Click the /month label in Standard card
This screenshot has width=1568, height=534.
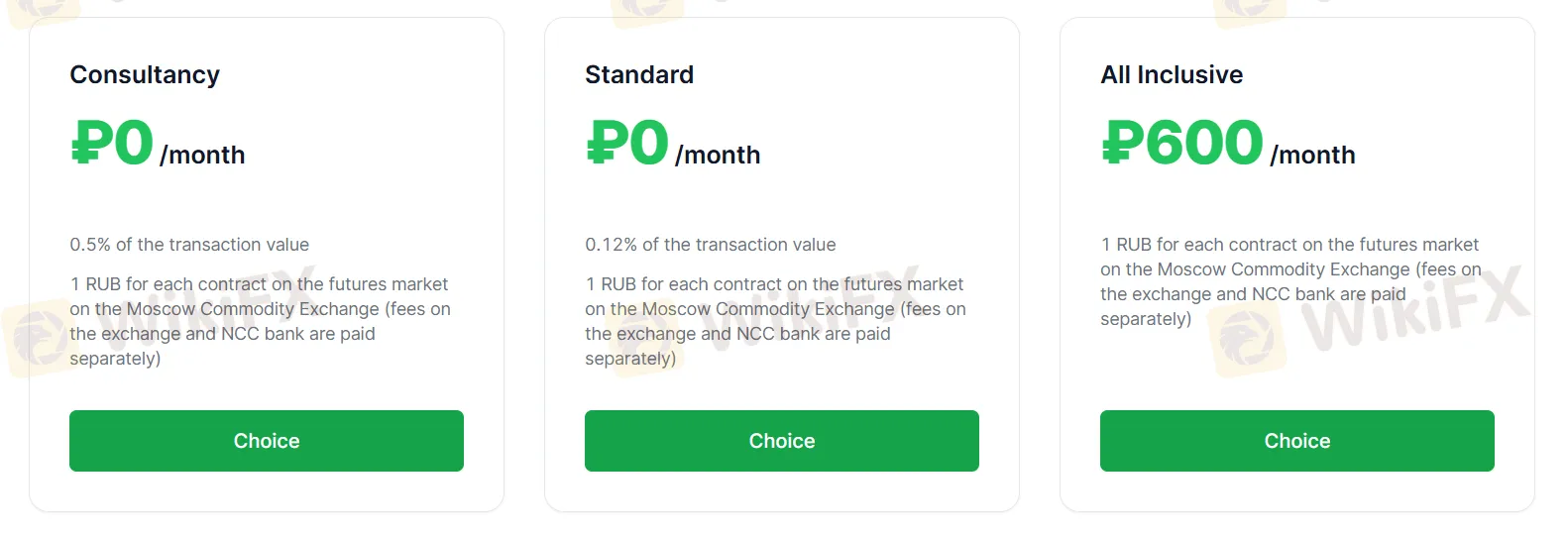[718, 156]
